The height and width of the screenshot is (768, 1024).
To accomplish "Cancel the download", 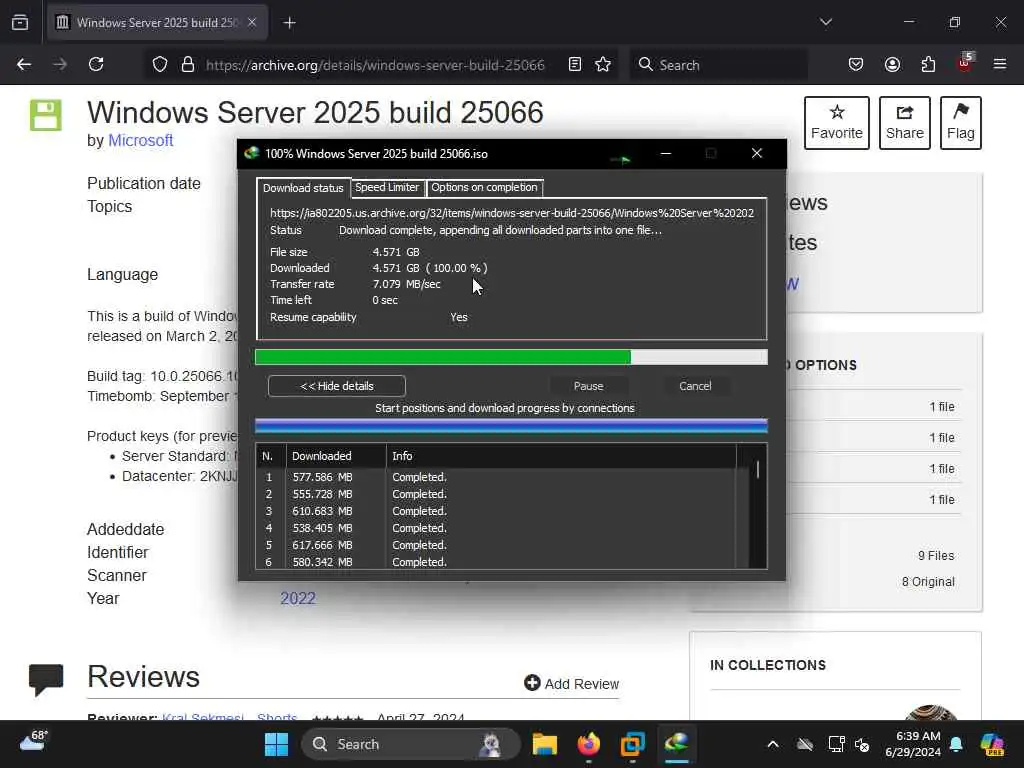I will coord(696,386).
